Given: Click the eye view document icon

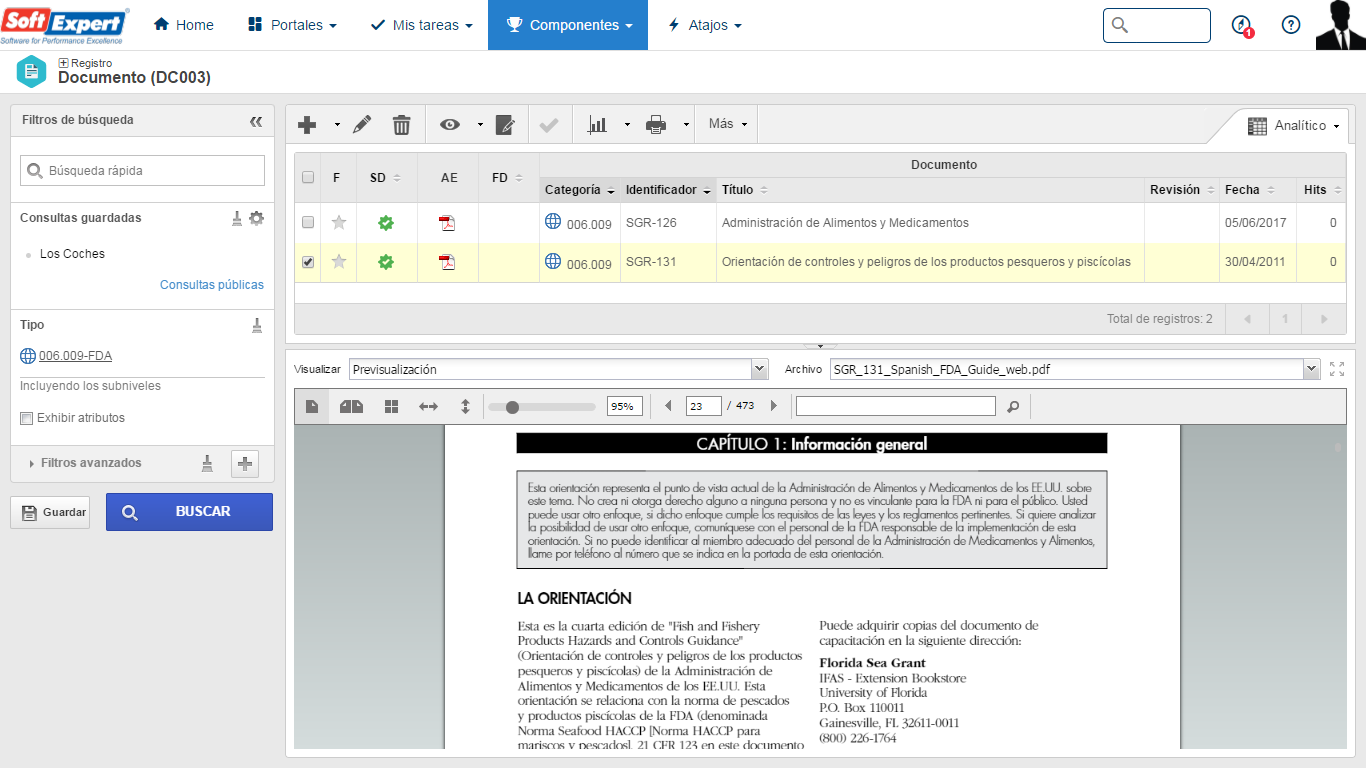Looking at the screenshot, I should 450,125.
